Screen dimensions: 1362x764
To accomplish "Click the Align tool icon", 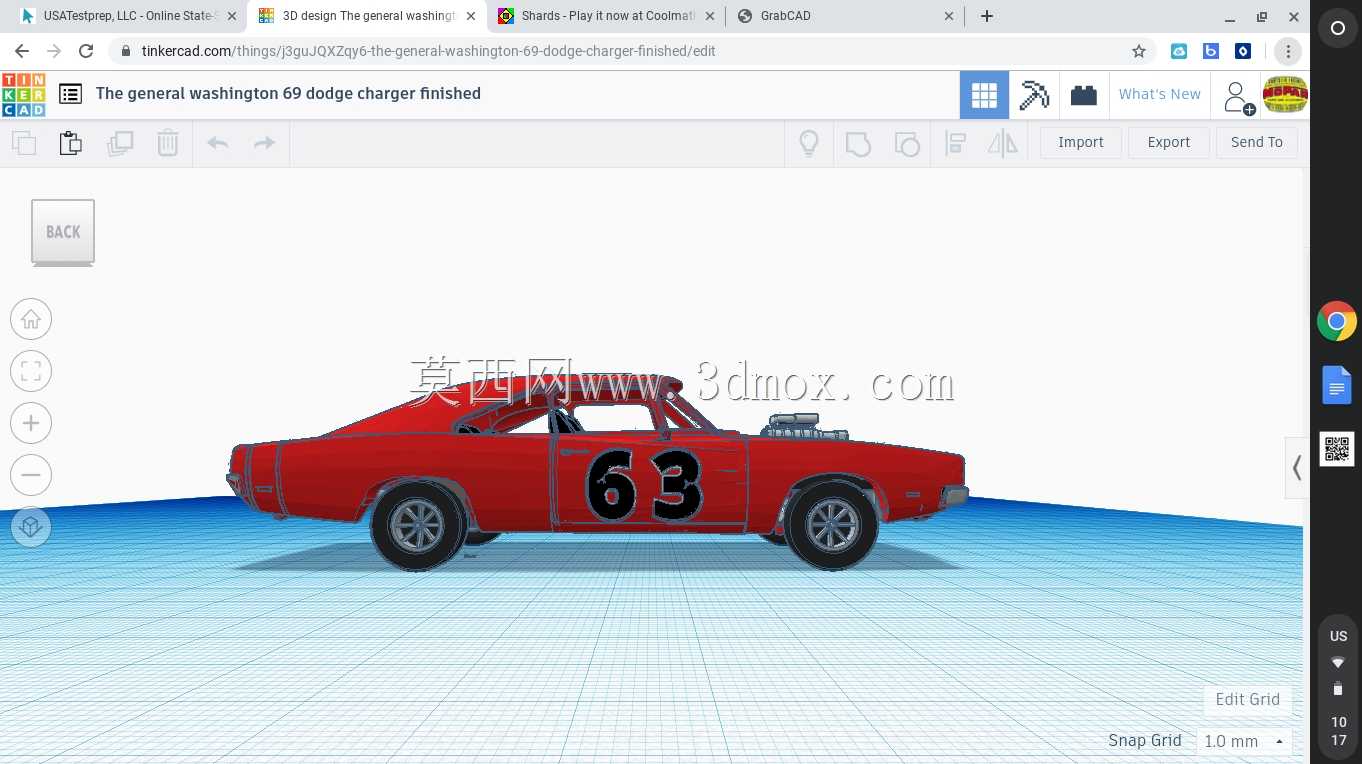I will (955, 143).
